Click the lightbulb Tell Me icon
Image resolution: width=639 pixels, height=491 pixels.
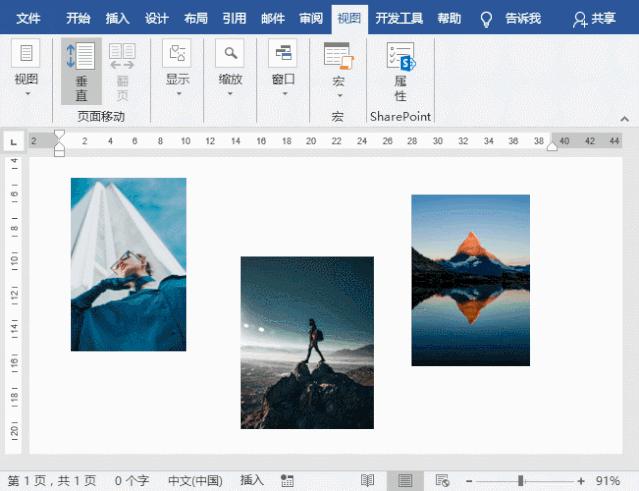(x=486, y=19)
